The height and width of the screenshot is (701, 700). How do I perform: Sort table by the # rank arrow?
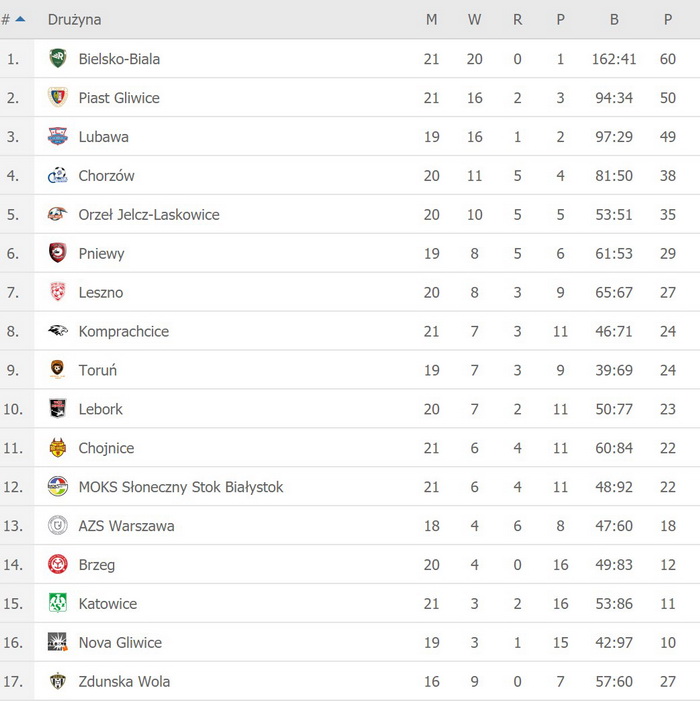(x=20, y=19)
